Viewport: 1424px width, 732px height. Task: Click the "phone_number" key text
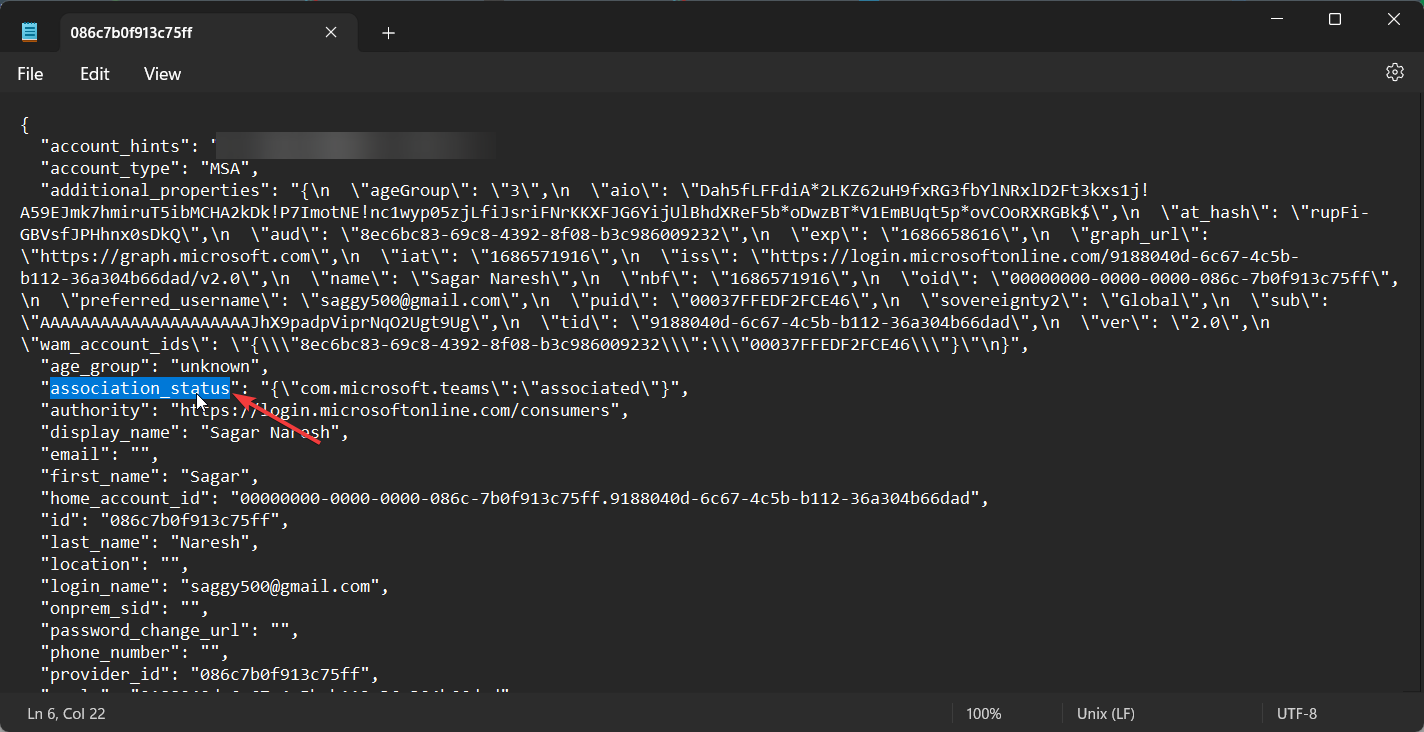(110, 652)
